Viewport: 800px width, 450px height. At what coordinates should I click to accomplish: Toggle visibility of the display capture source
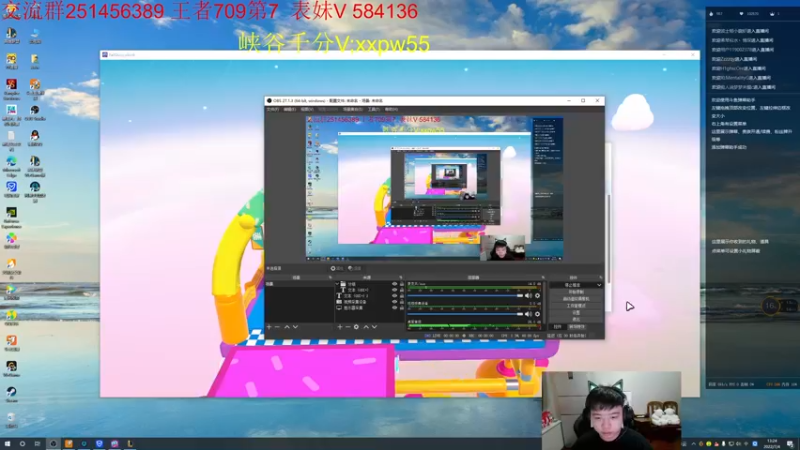pyautogui.click(x=394, y=308)
